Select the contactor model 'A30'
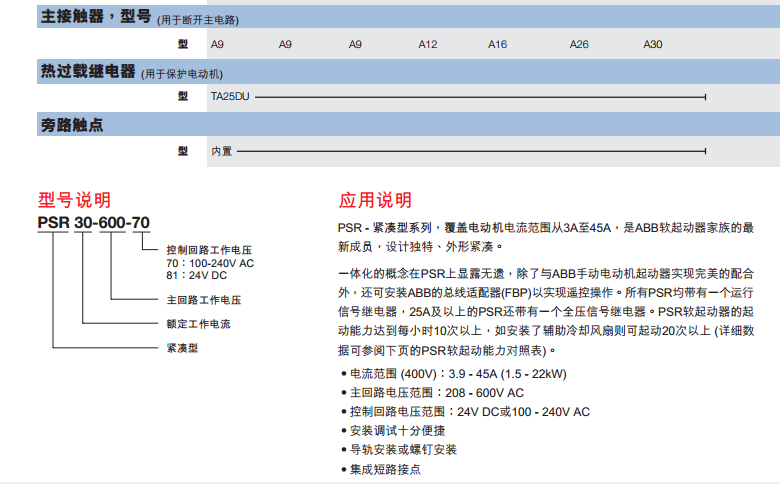 click(x=653, y=44)
